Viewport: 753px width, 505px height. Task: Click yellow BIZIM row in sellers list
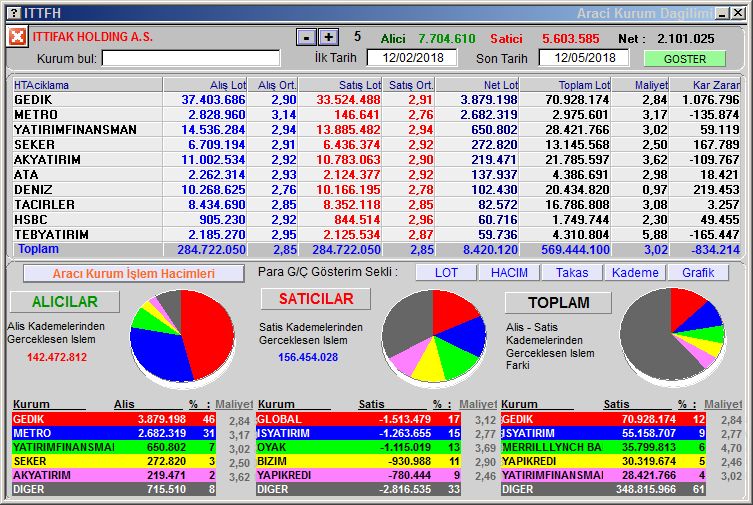coord(359,461)
